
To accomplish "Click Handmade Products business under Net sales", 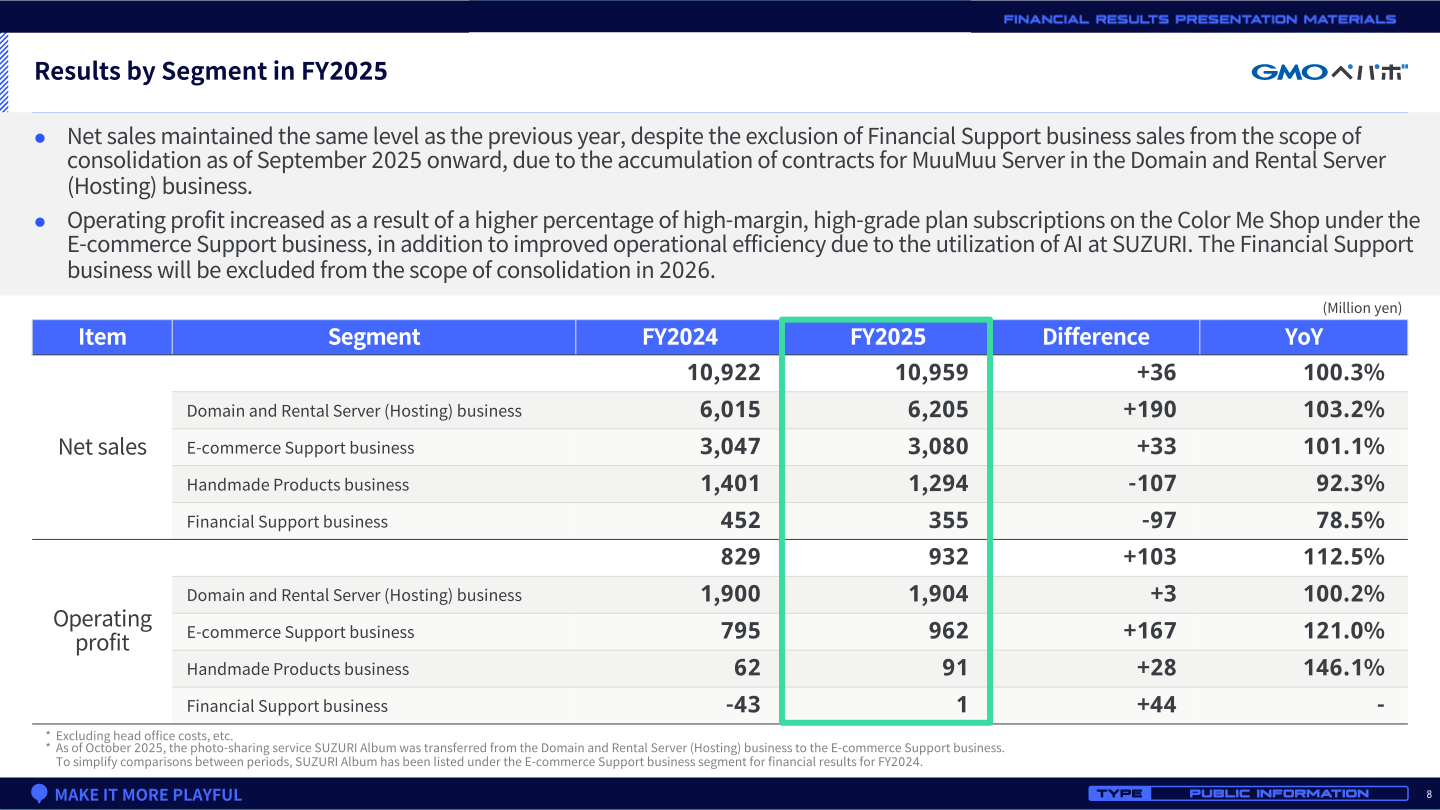I will coord(298,485).
